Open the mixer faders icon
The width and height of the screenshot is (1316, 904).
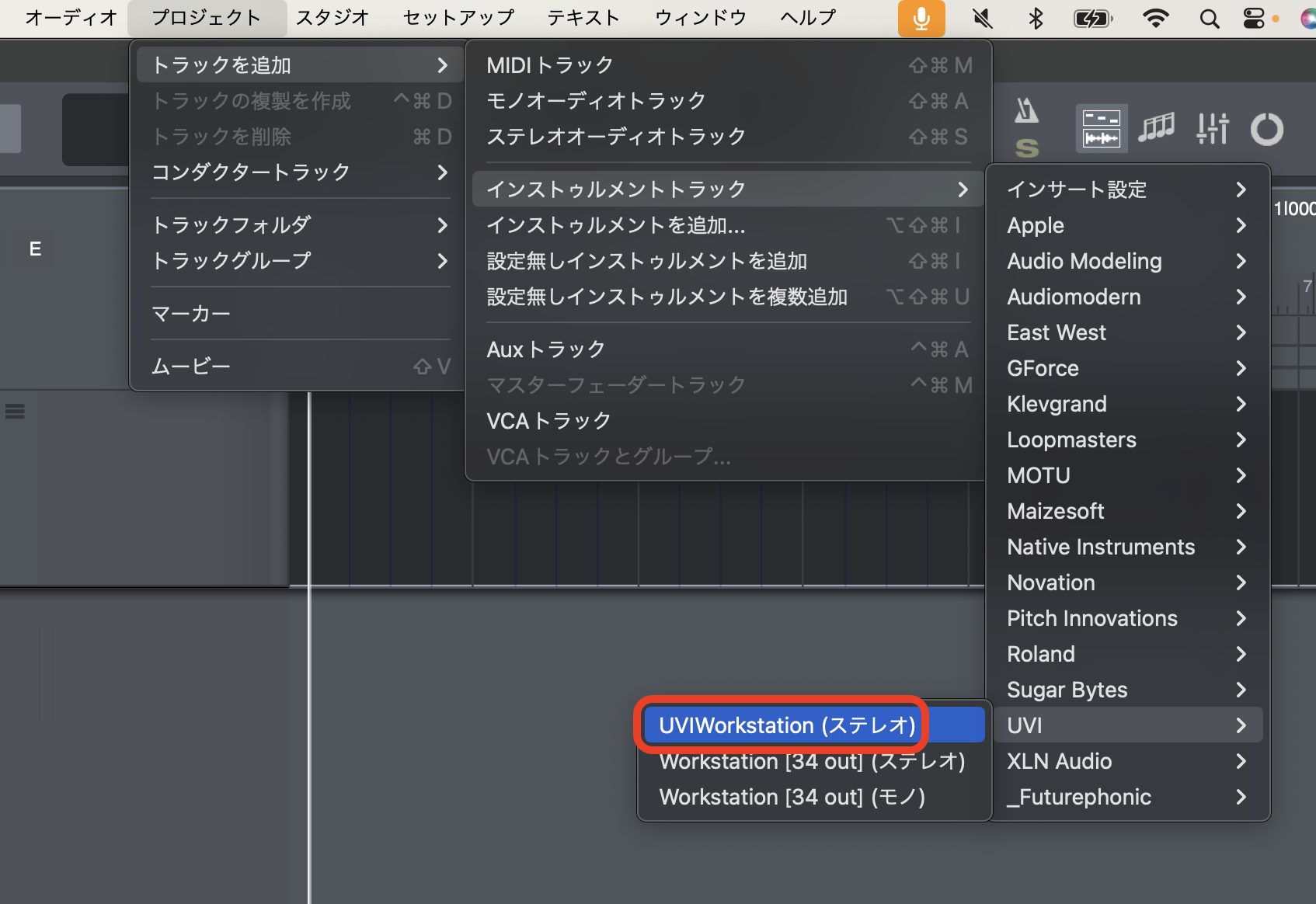pos(1212,128)
